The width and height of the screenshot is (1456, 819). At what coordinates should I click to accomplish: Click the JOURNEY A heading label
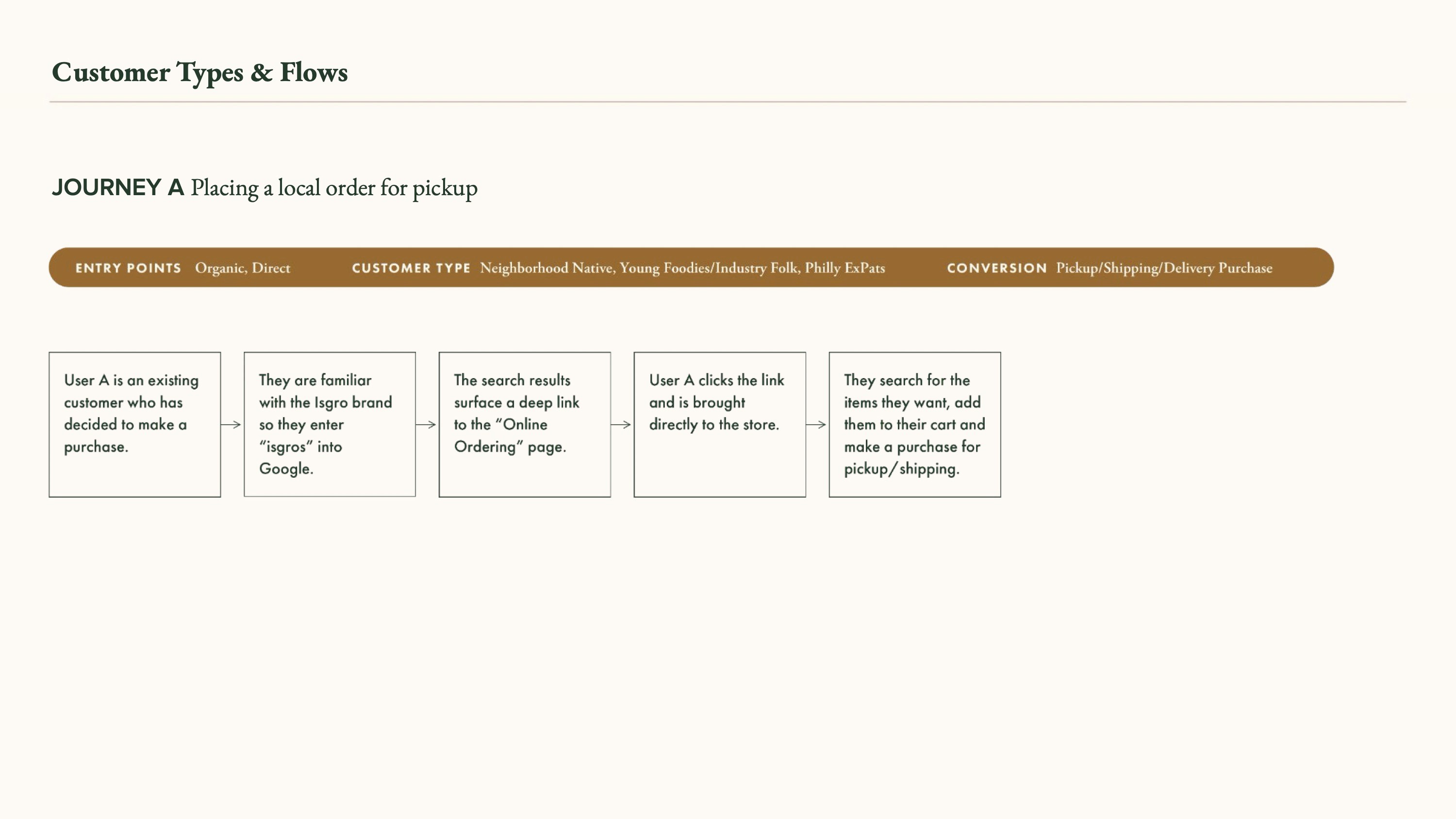point(117,187)
